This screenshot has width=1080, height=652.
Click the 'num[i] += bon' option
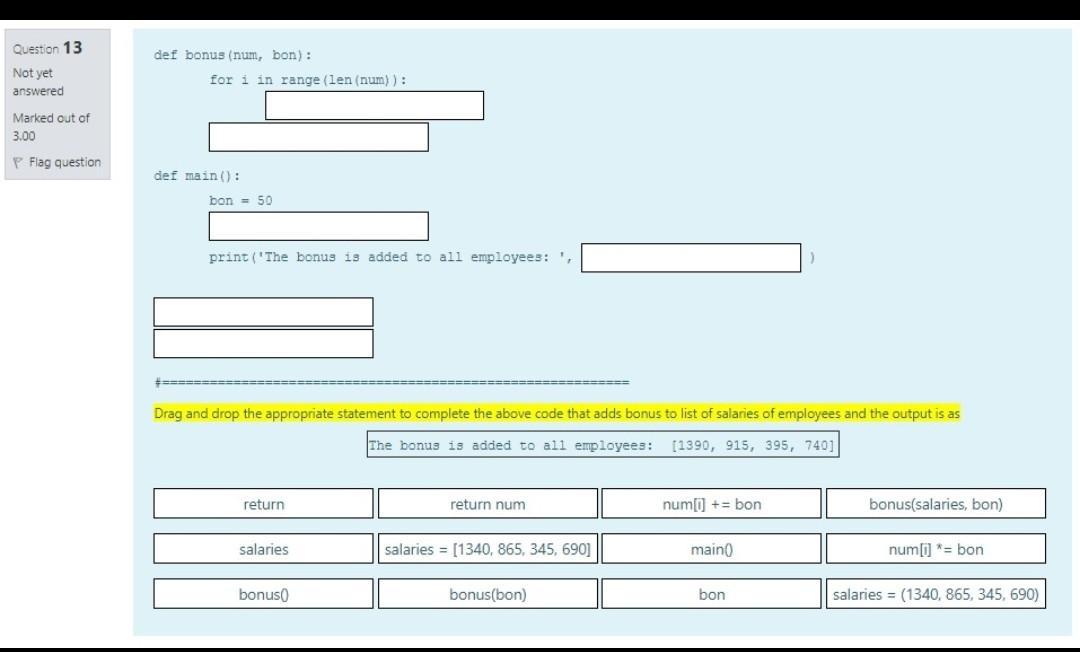(711, 503)
